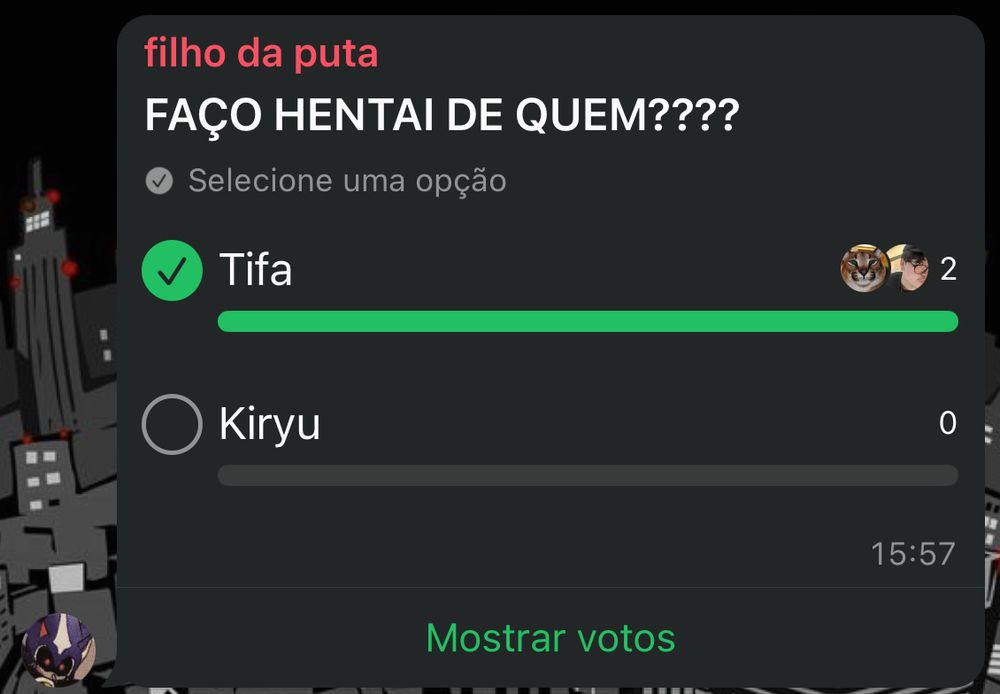The height and width of the screenshot is (694, 1000).
Task: Open the sender name in red text
Action: [261, 53]
